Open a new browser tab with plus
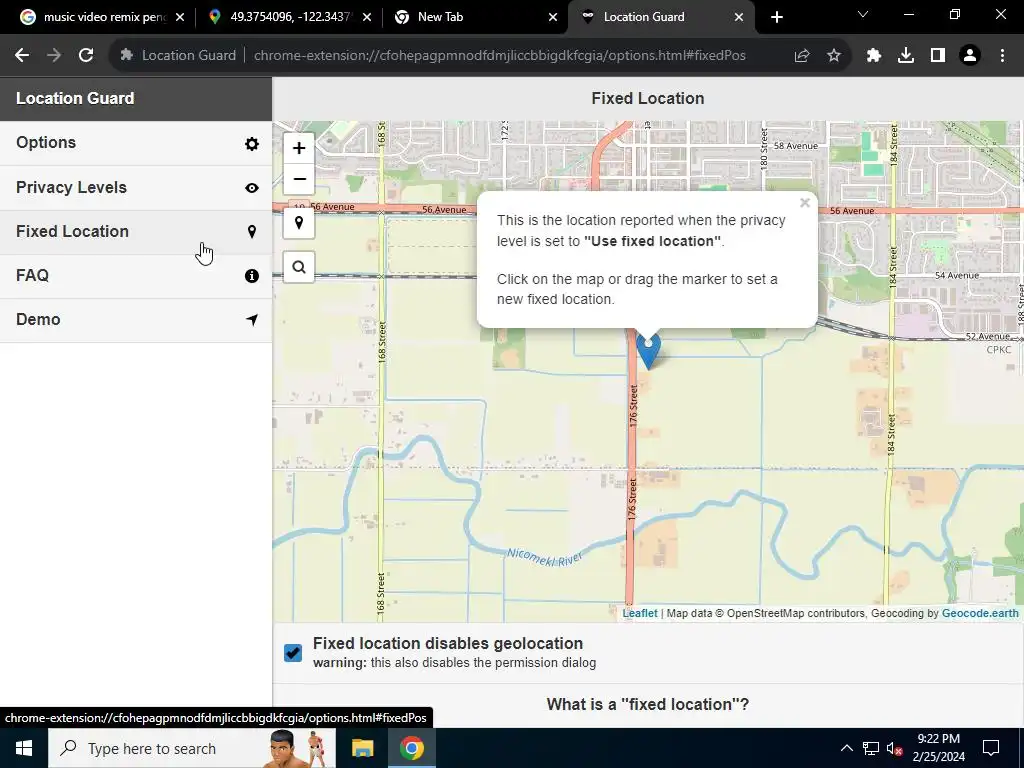This screenshot has height=768, width=1024. [776, 17]
